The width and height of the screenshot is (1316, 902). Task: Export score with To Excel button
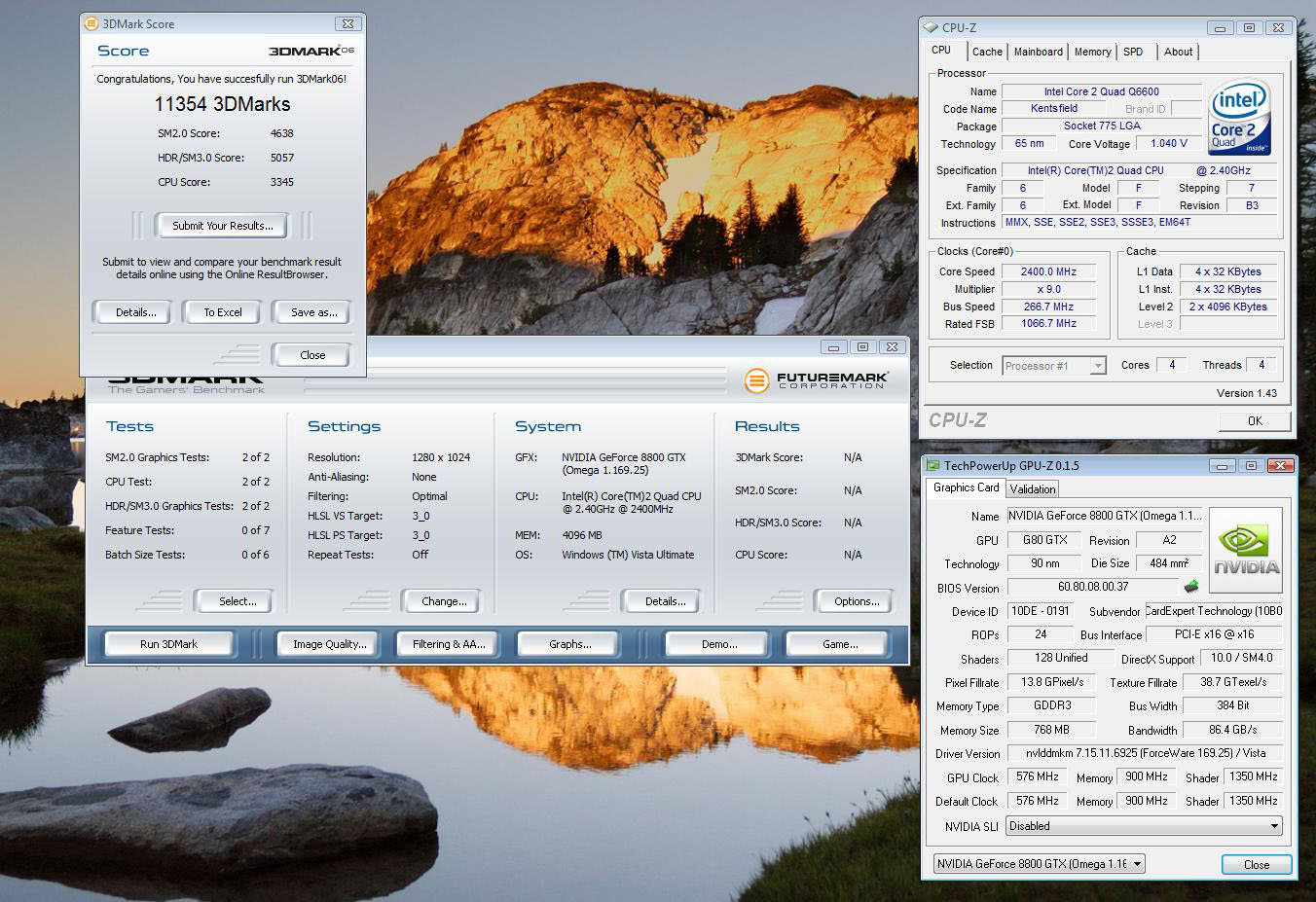(x=223, y=312)
